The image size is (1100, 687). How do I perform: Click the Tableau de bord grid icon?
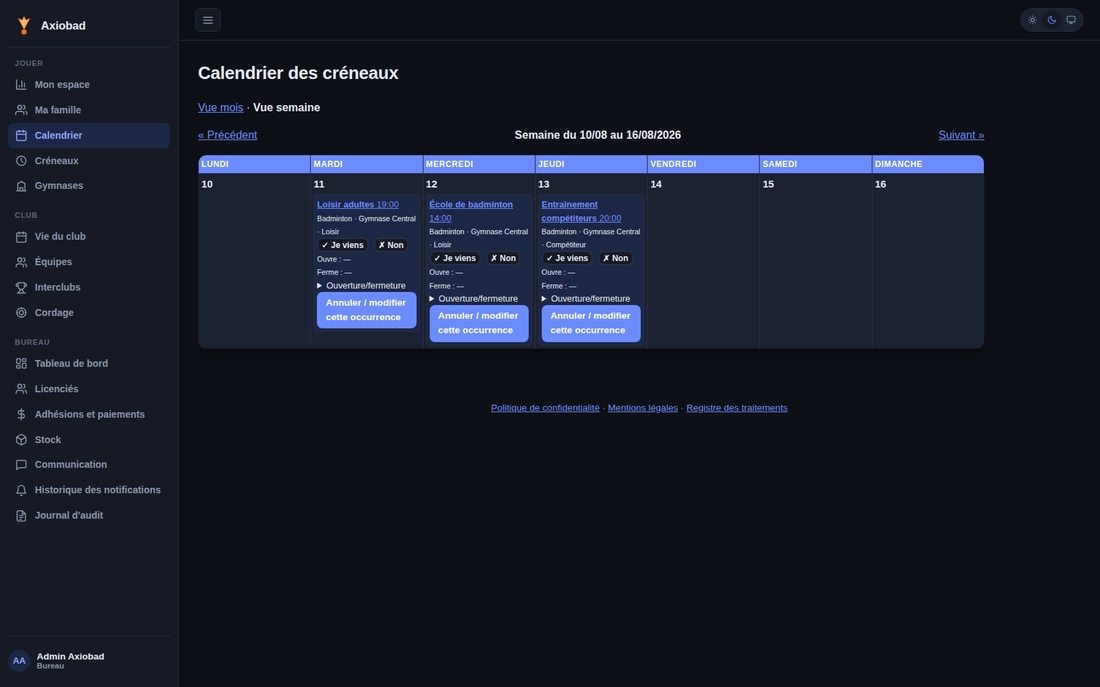click(21, 363)
